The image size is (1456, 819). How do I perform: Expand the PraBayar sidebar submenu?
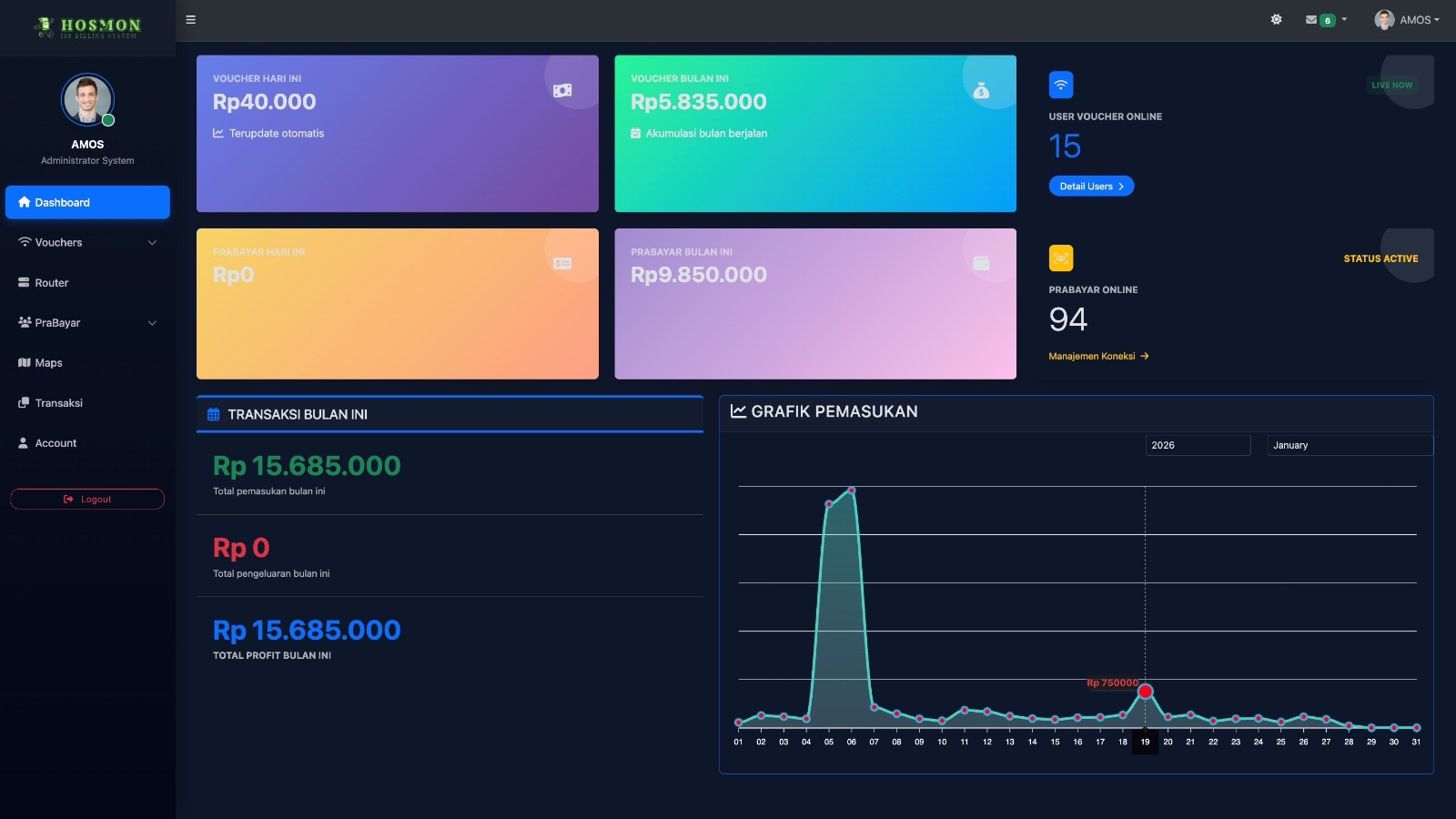pyautogui.click(x=87, y=323)
